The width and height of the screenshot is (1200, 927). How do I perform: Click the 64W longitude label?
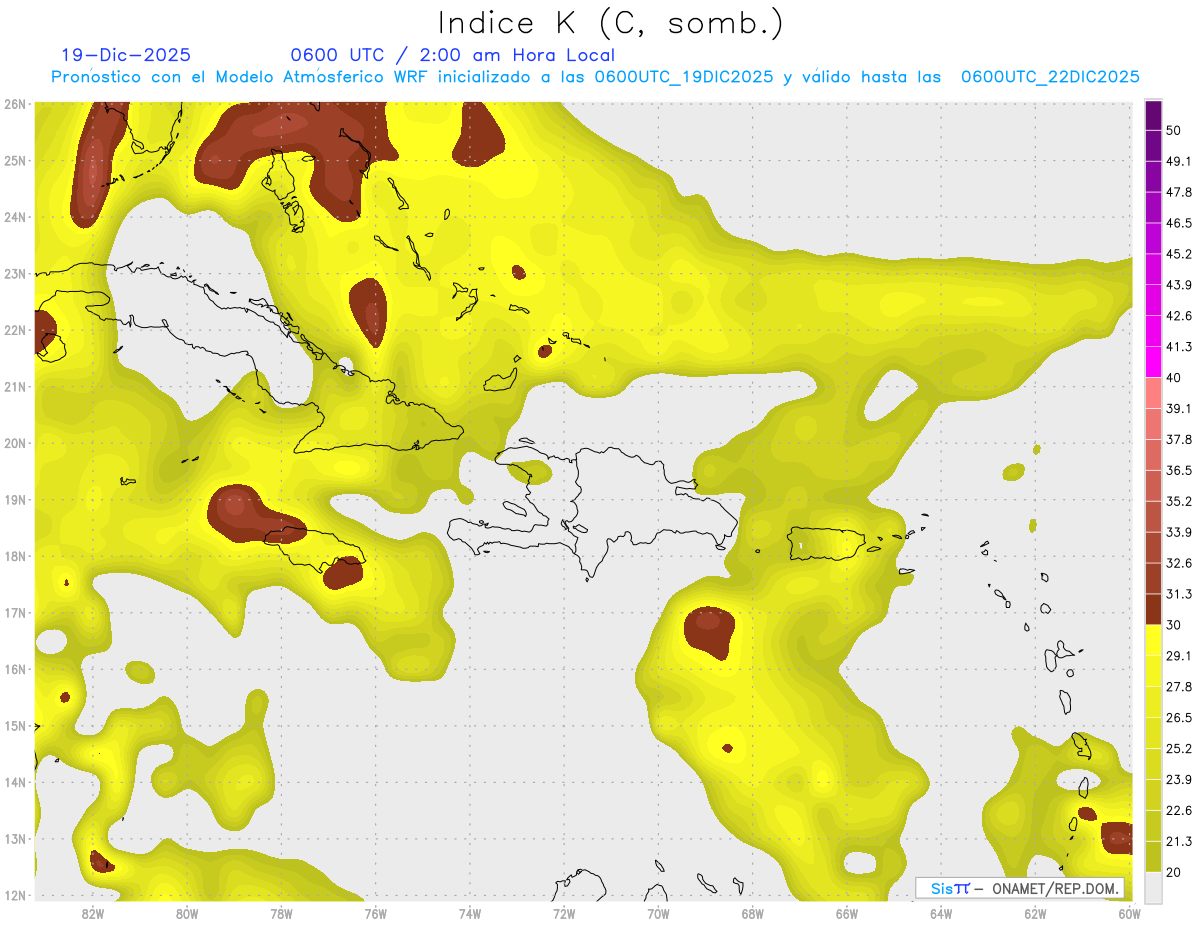pyautogui.click(x=941, y=913)
